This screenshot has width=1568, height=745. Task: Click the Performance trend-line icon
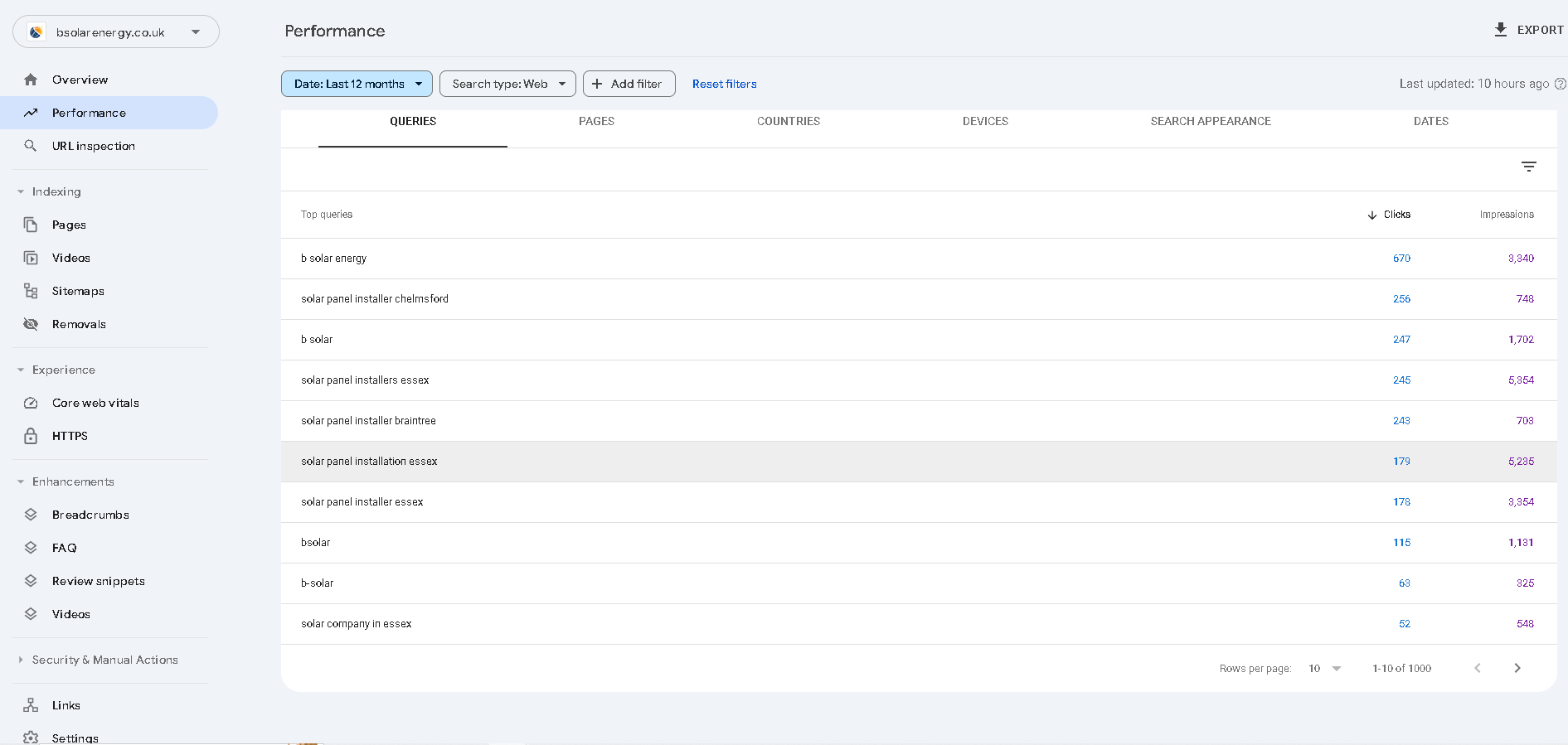pos(31,113)
